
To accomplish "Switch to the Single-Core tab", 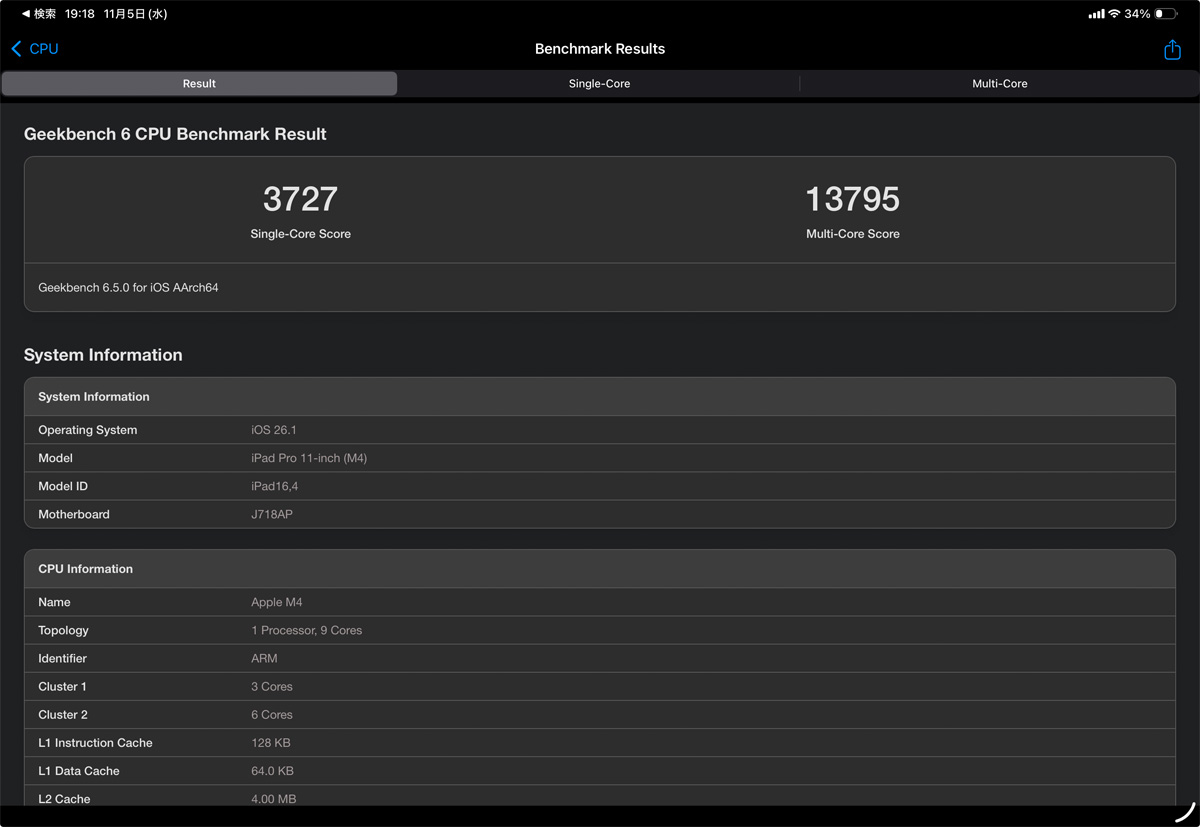I will 599,84.
